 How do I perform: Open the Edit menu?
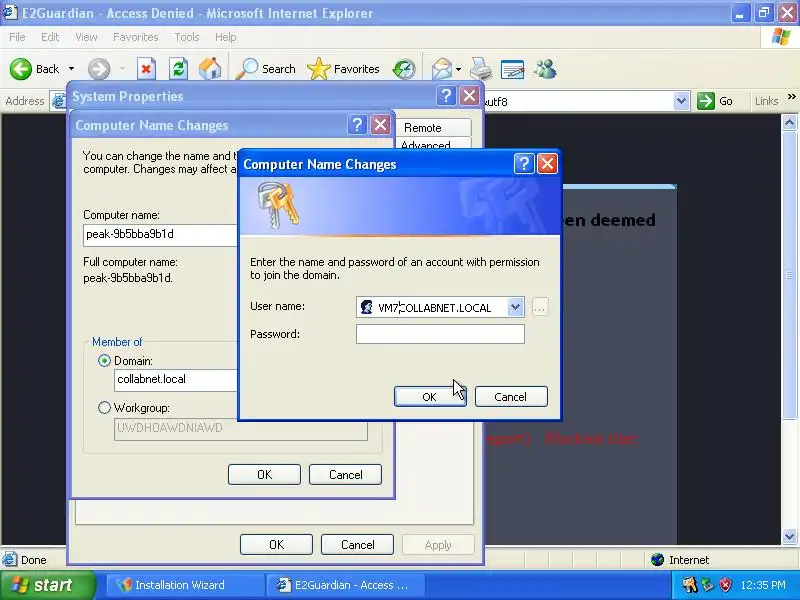[50, 37]
